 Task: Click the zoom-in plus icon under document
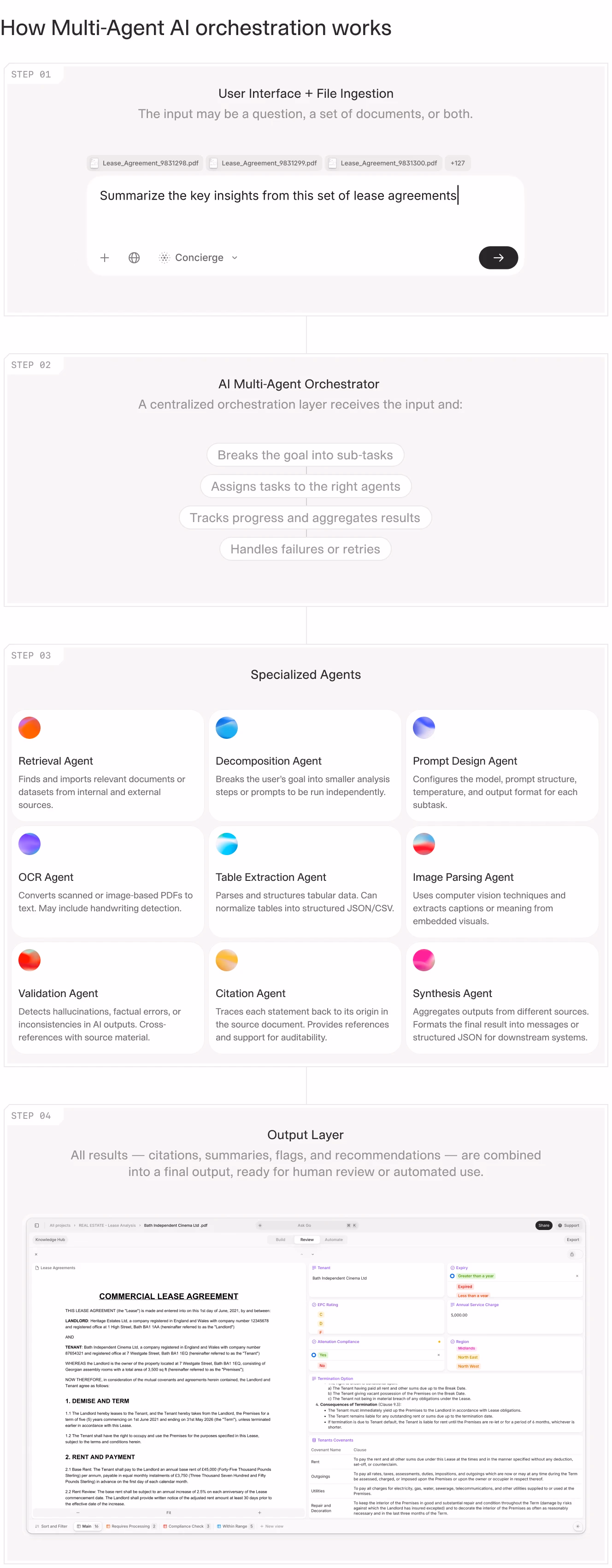click(260, 1512)
